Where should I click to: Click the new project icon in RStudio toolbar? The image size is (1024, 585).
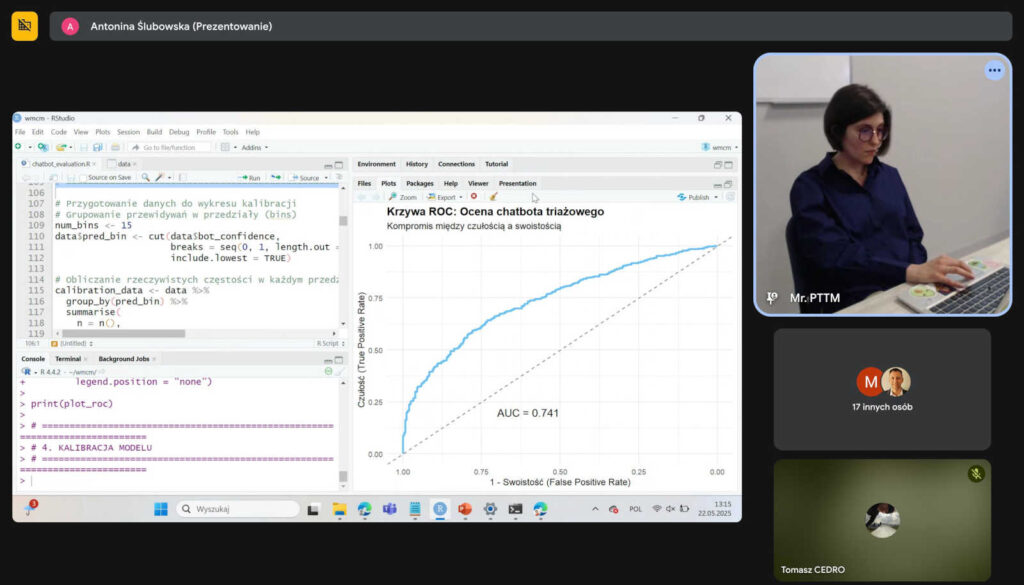coord(42,148)
